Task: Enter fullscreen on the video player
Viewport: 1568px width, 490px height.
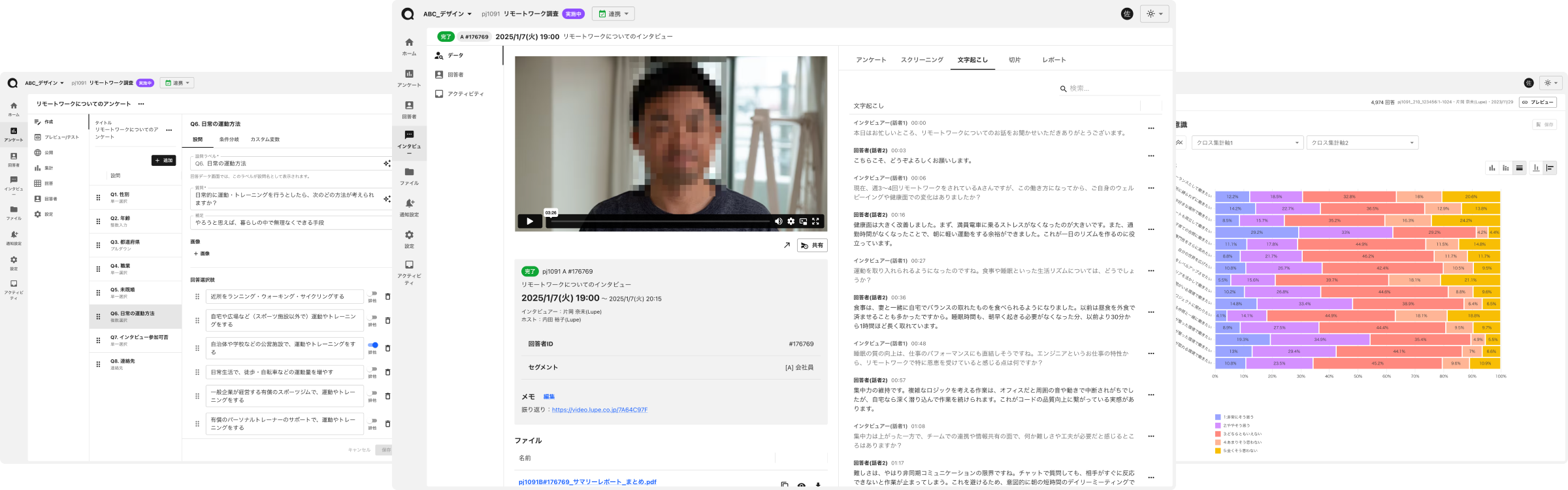Action: (x=815, y=221)
